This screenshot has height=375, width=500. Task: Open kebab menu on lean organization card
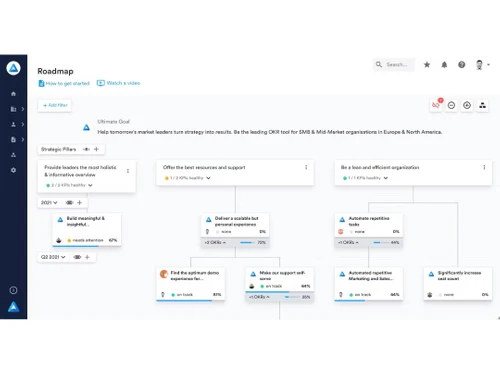click(x=484, y=167)
